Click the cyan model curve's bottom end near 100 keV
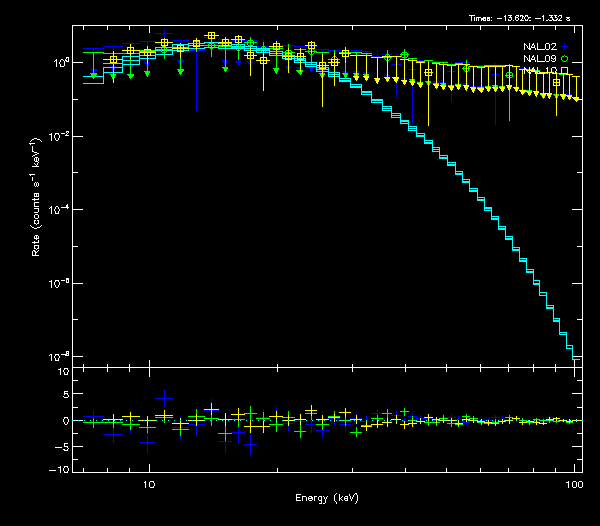The image size is (600, 526). tap(574, 355)
